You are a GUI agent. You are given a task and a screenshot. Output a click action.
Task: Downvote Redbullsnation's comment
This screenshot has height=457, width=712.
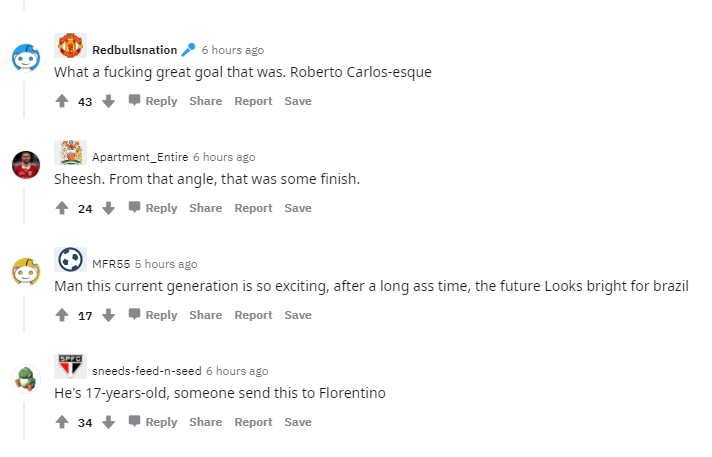(x=109, y=101)
